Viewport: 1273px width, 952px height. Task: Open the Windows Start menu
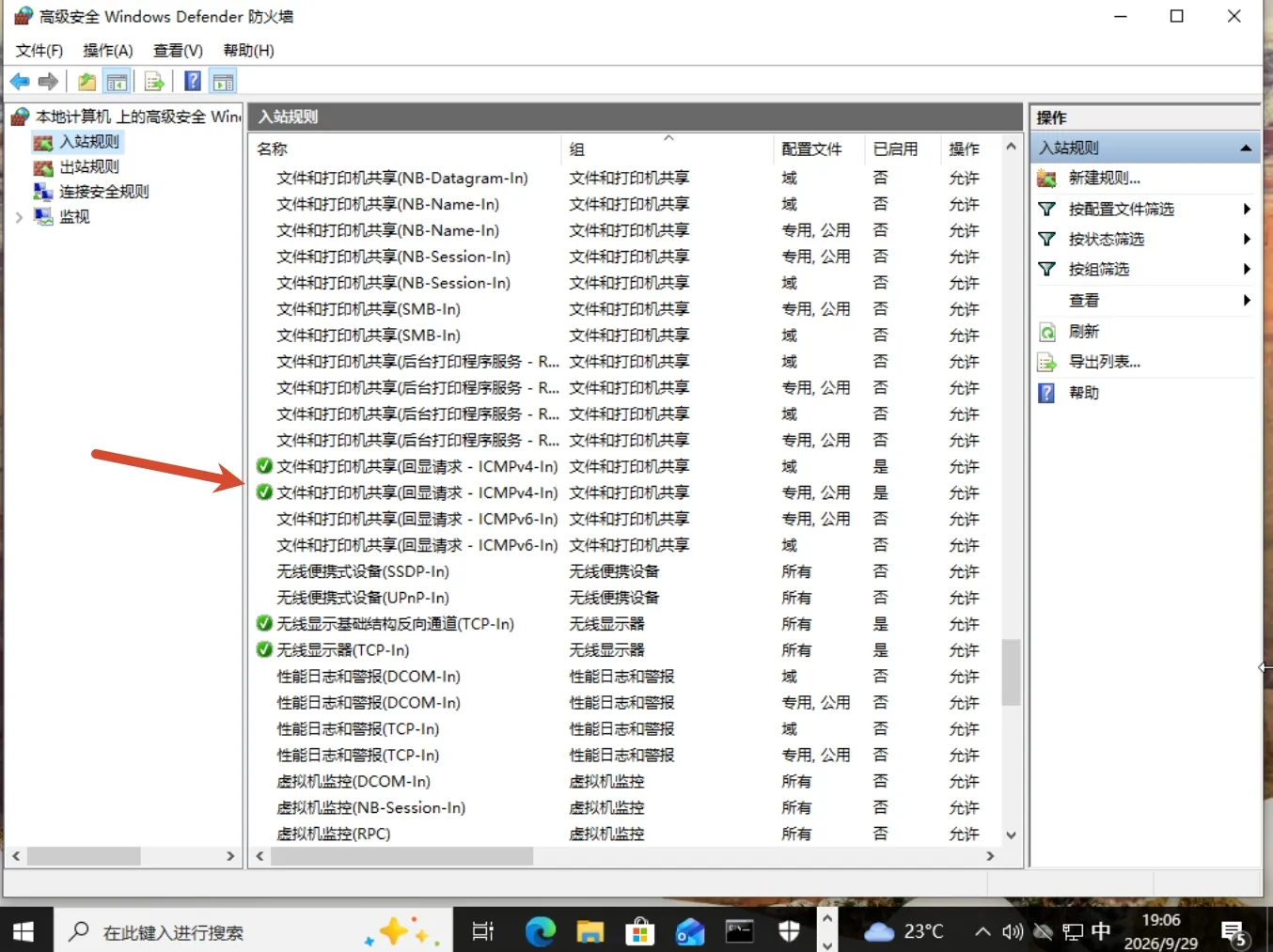[x=24, y=931]
